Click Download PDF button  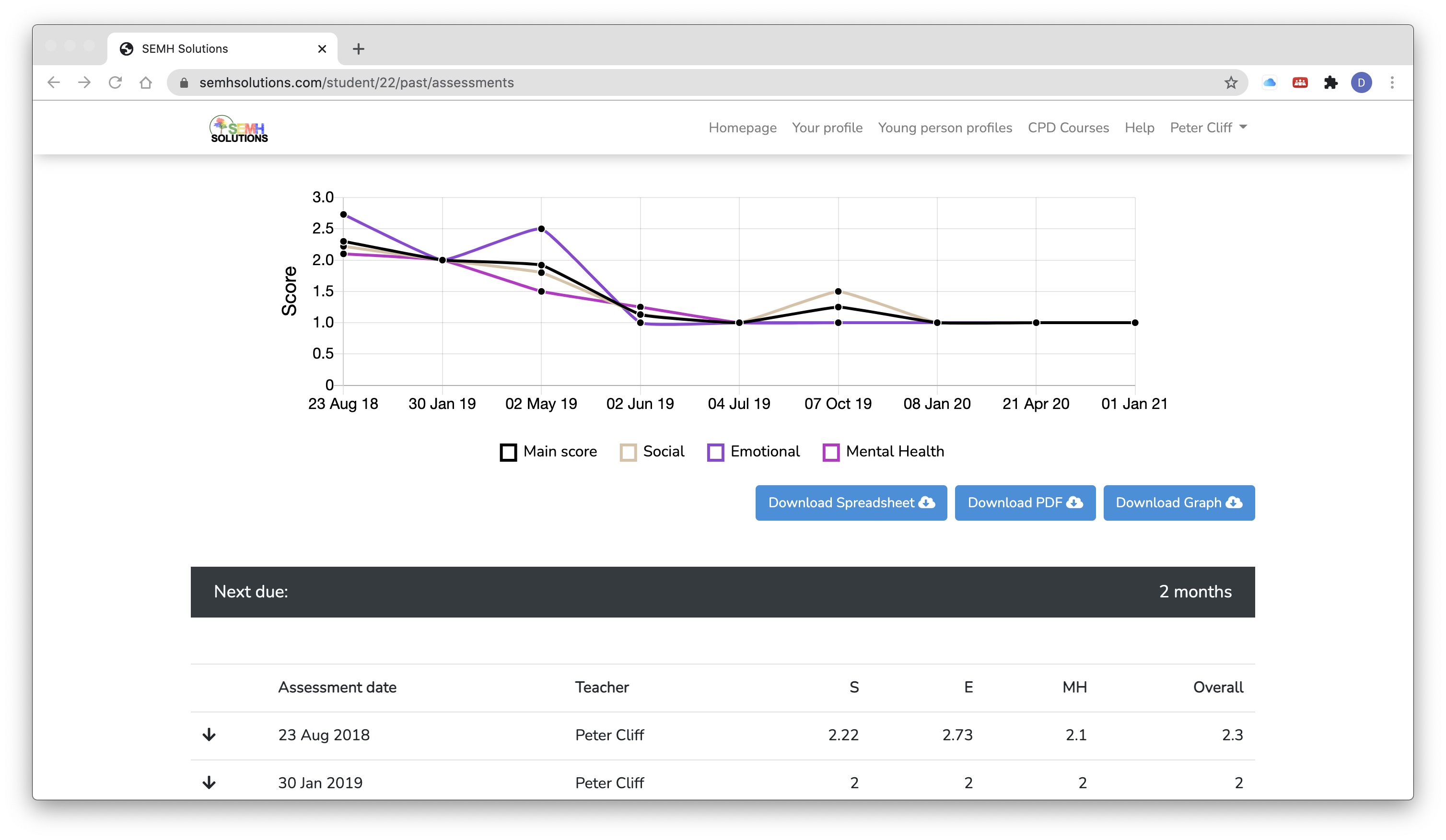click(x=1024, y=502)
